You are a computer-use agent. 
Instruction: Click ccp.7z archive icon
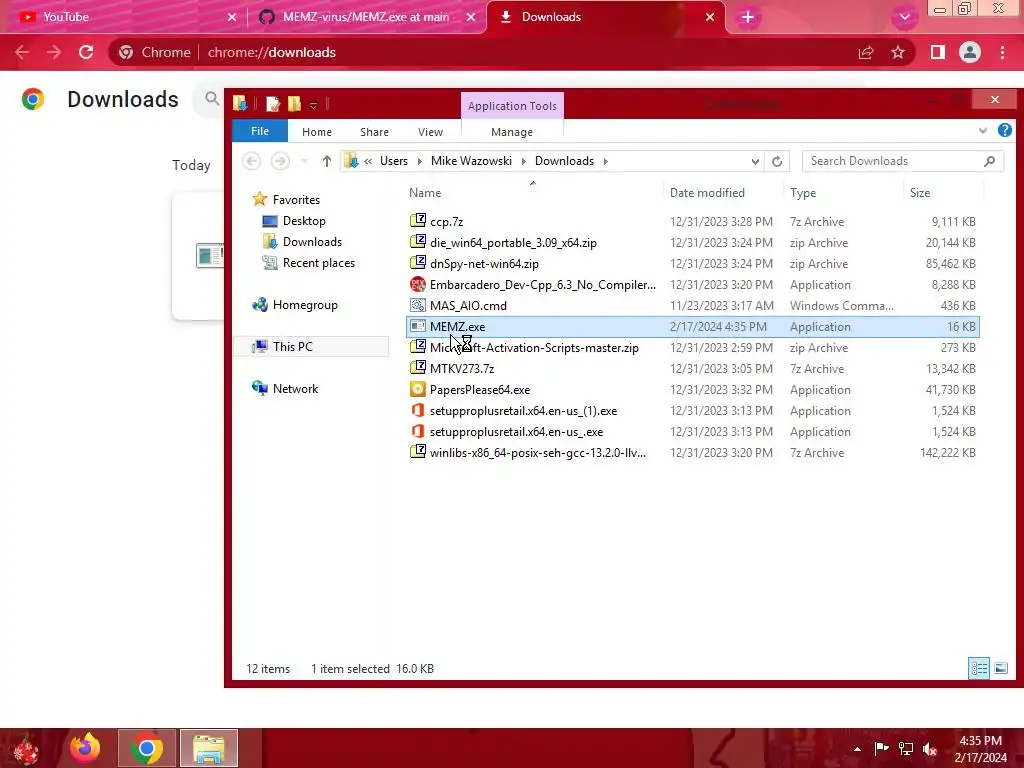coord(418,221)
